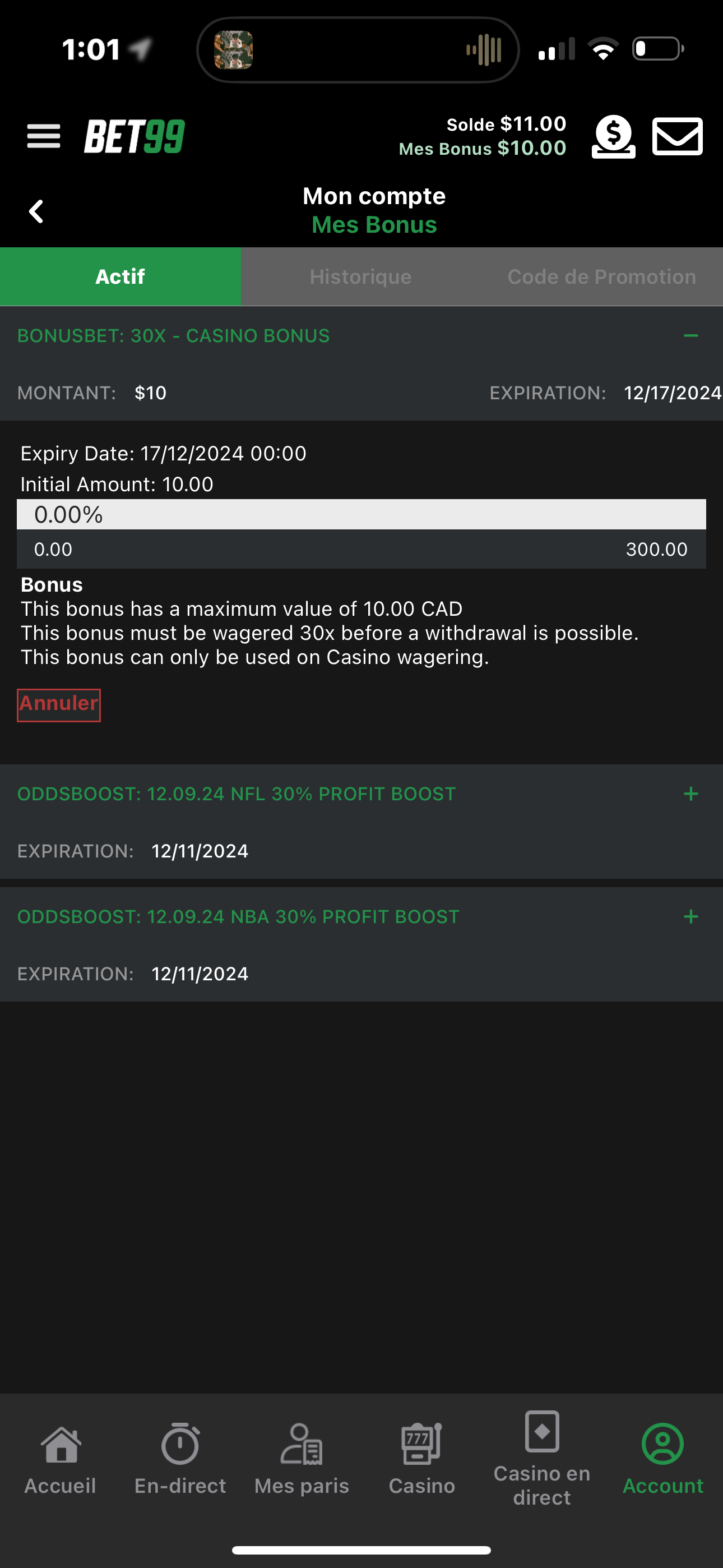Tap the BET99 logo

(x=135, y=136)
